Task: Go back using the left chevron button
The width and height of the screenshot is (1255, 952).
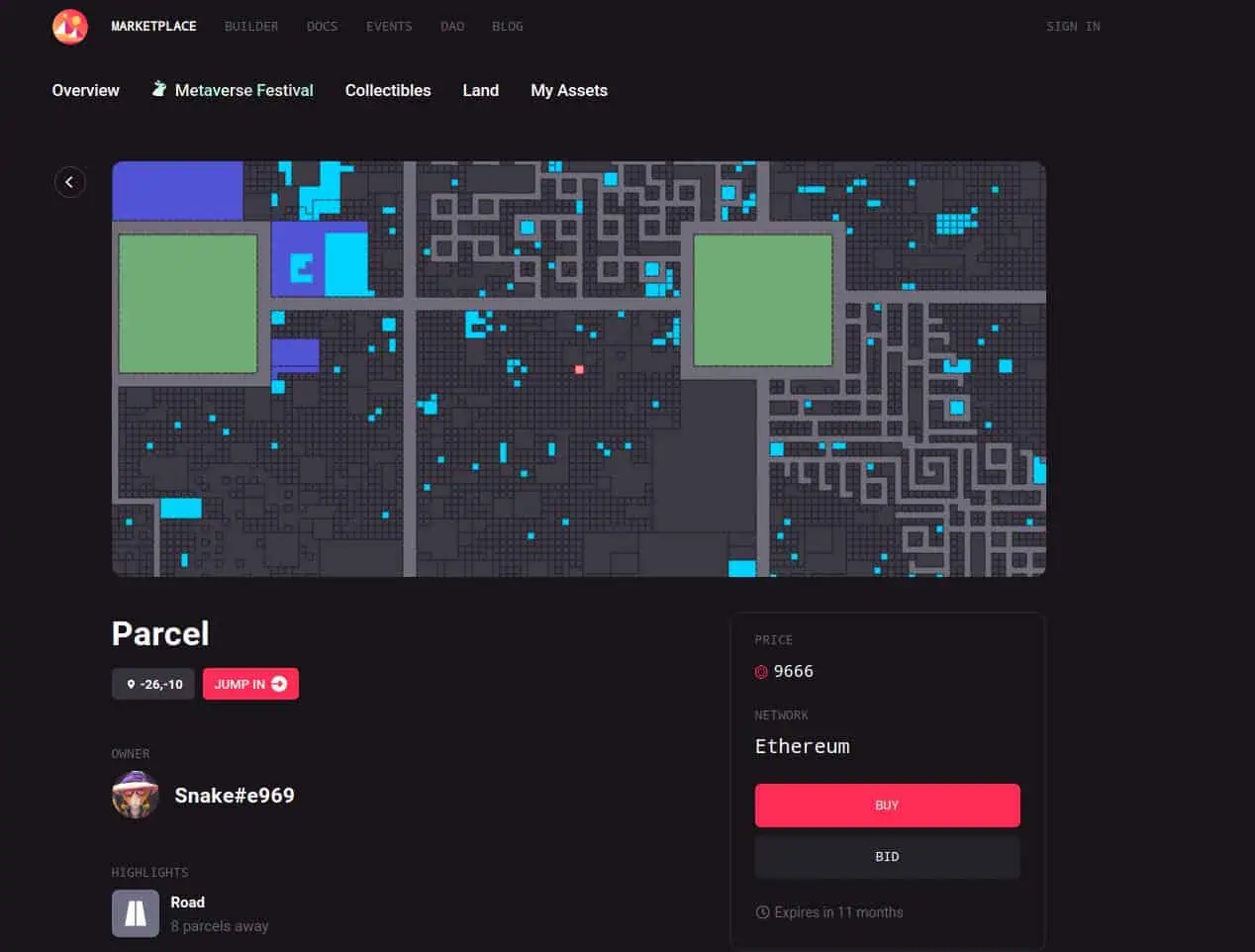Action: click(69, 182)
